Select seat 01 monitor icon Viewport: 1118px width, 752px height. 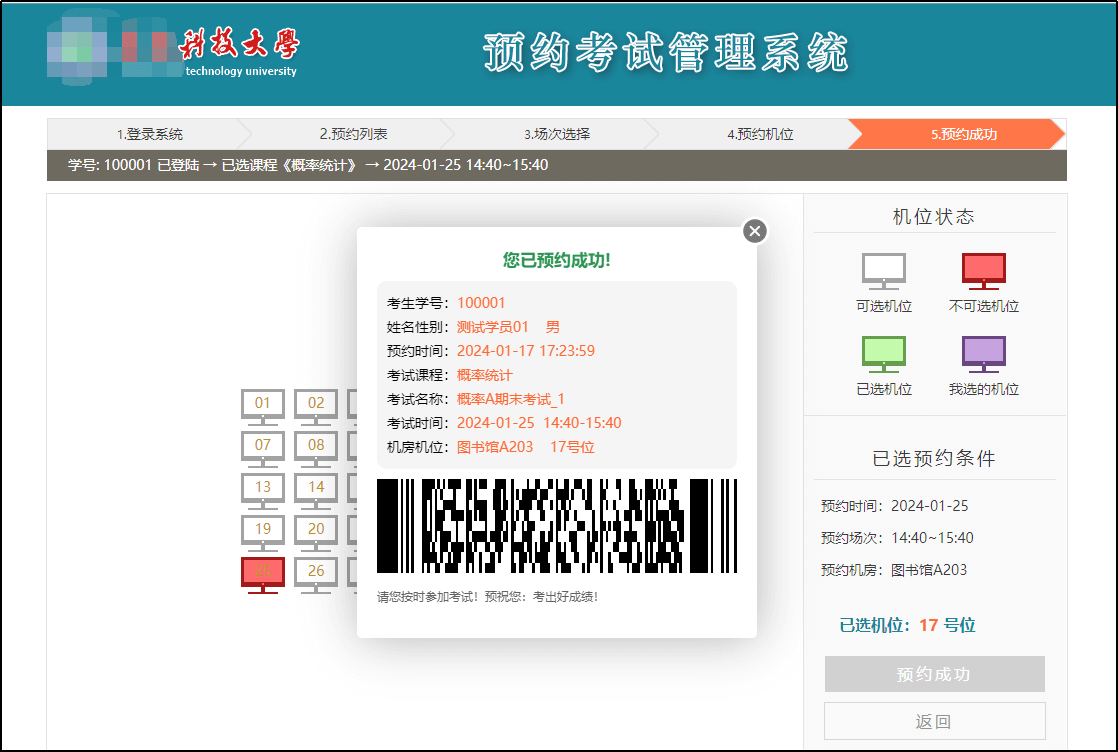[262, 407]
